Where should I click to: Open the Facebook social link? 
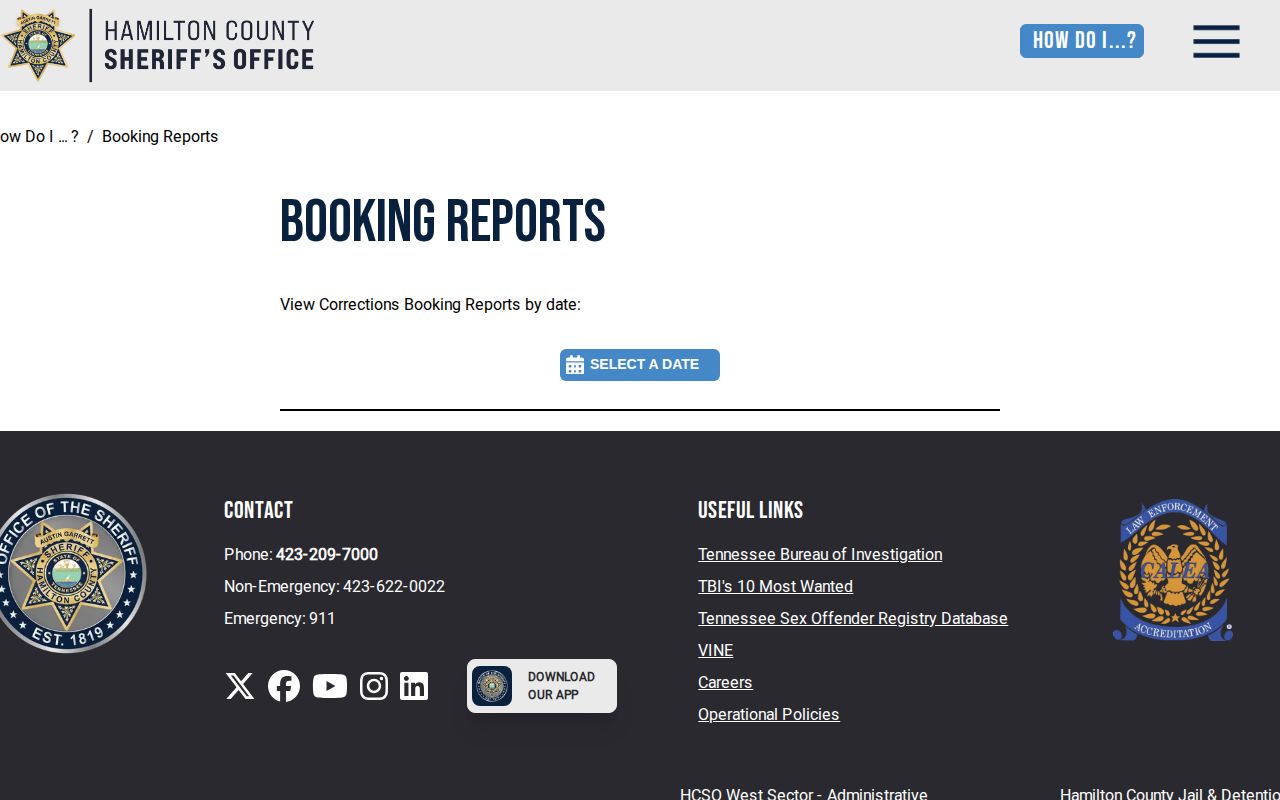pos(284,686)
